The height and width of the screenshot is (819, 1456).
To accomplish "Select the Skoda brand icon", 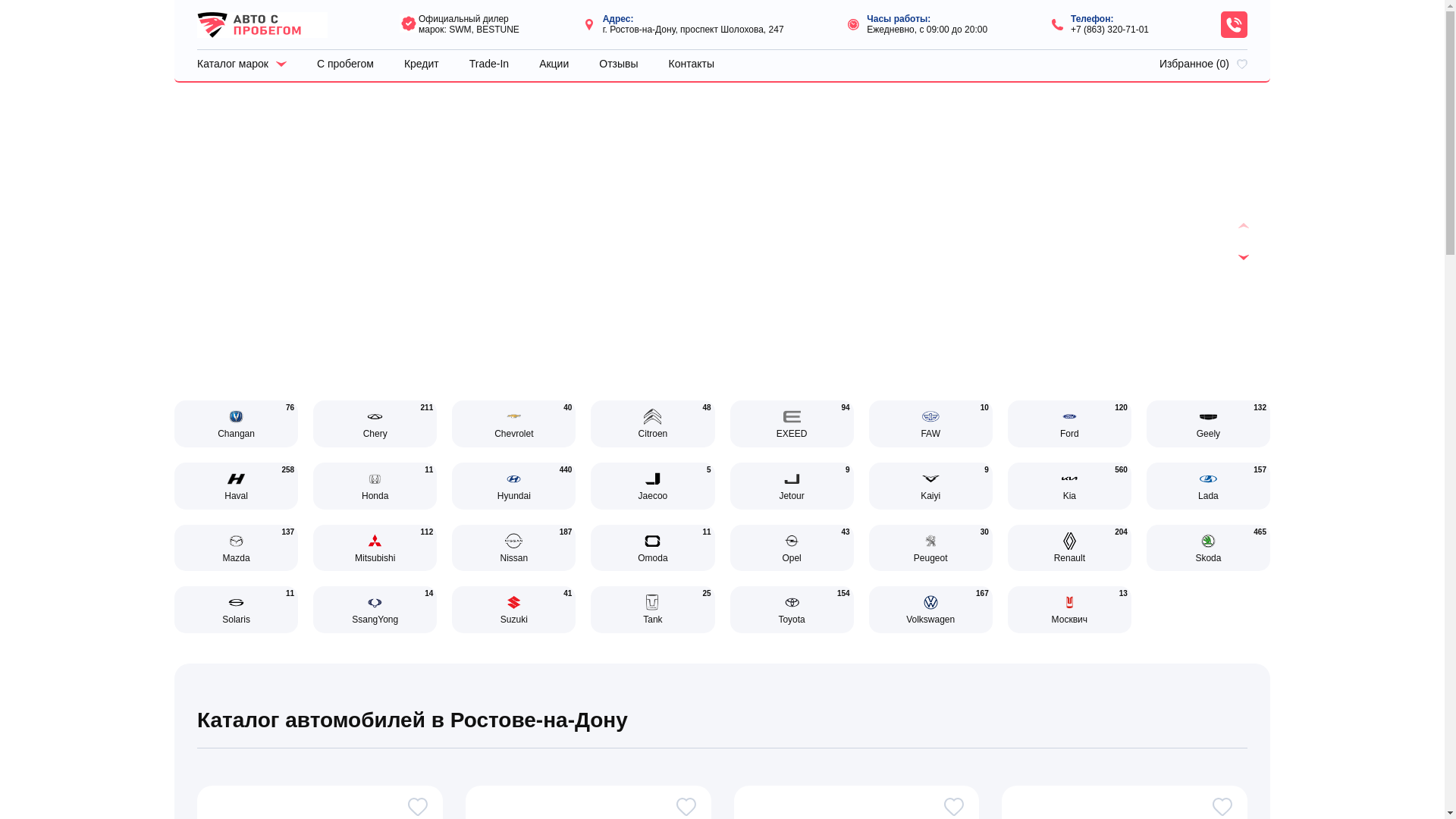I will tap(1208, 541).
